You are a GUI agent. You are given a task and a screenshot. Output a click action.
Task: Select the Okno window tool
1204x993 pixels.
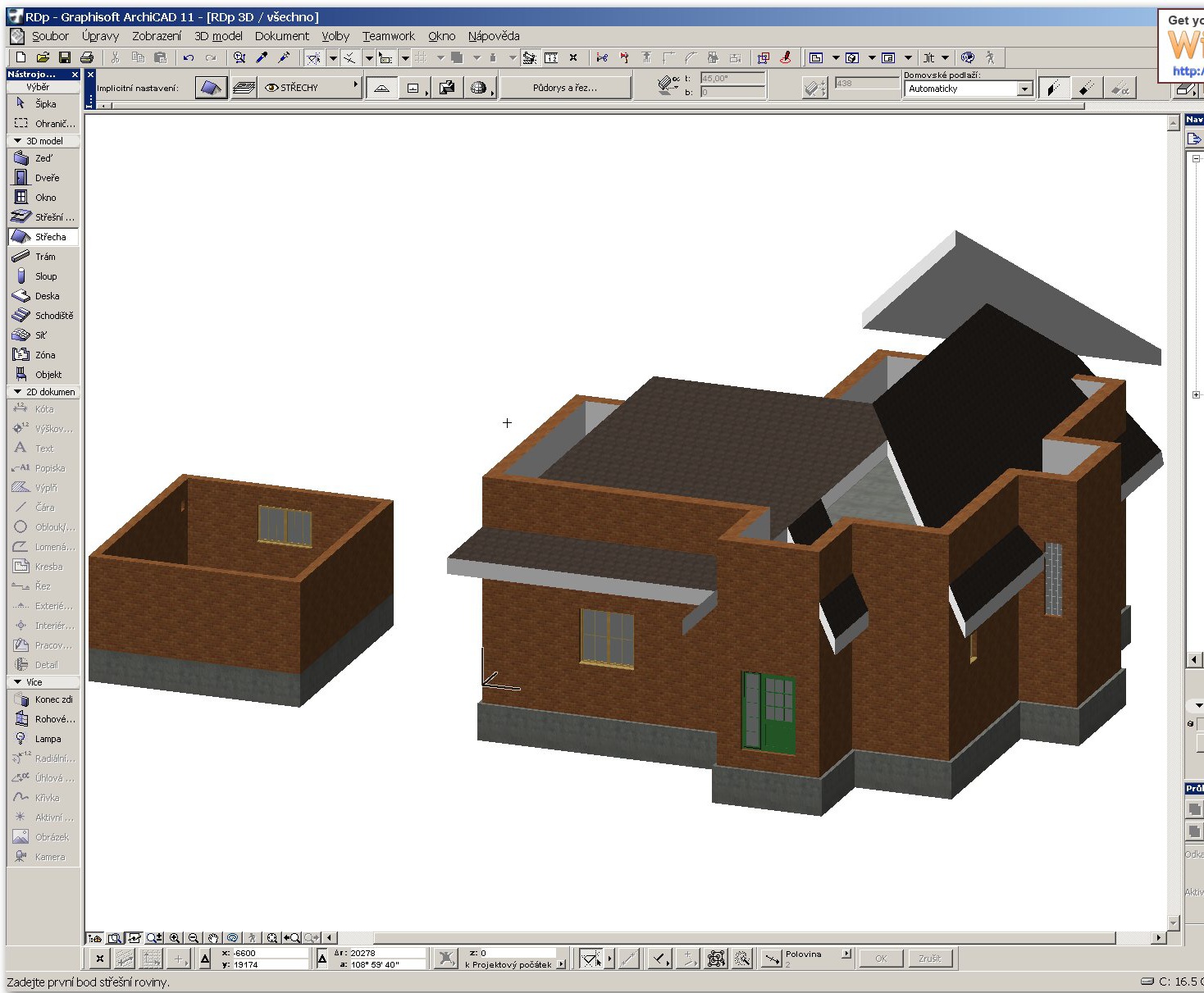coord(43,198)
